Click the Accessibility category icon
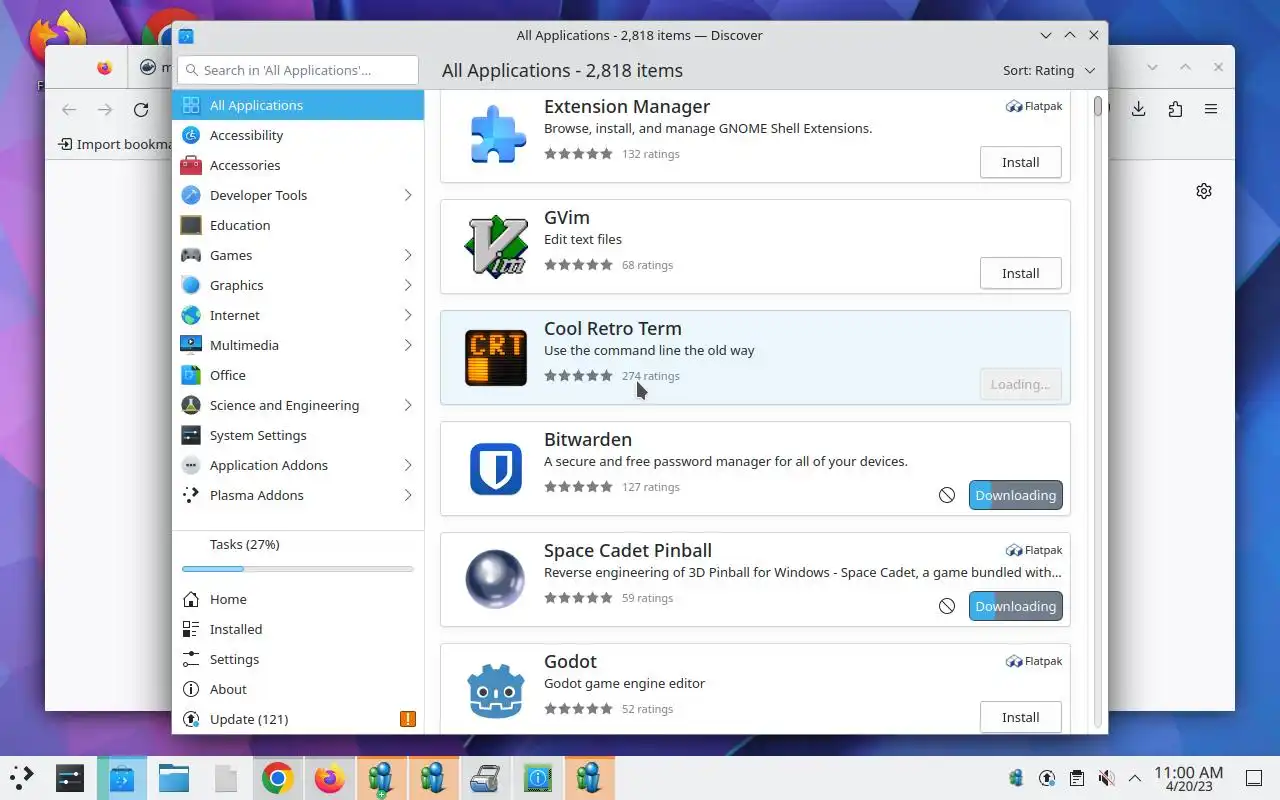 191,135
